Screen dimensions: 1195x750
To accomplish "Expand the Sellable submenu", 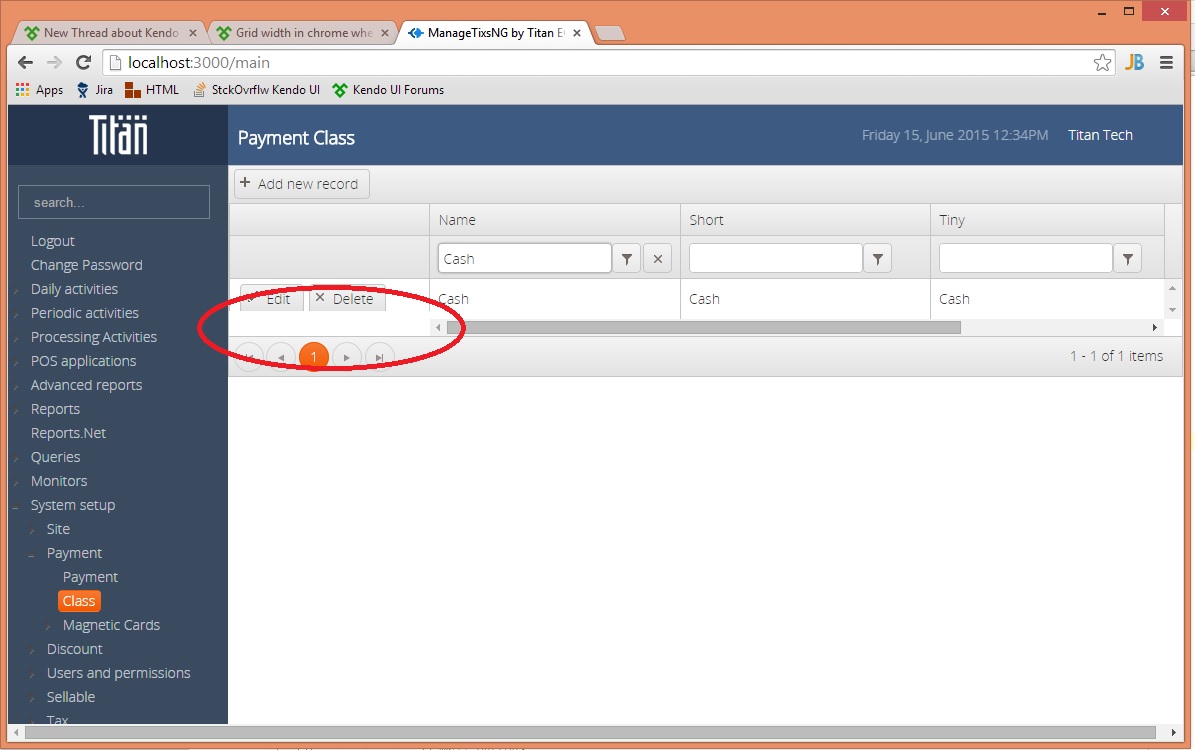I will pyautogui.click(x=71, y=697).
